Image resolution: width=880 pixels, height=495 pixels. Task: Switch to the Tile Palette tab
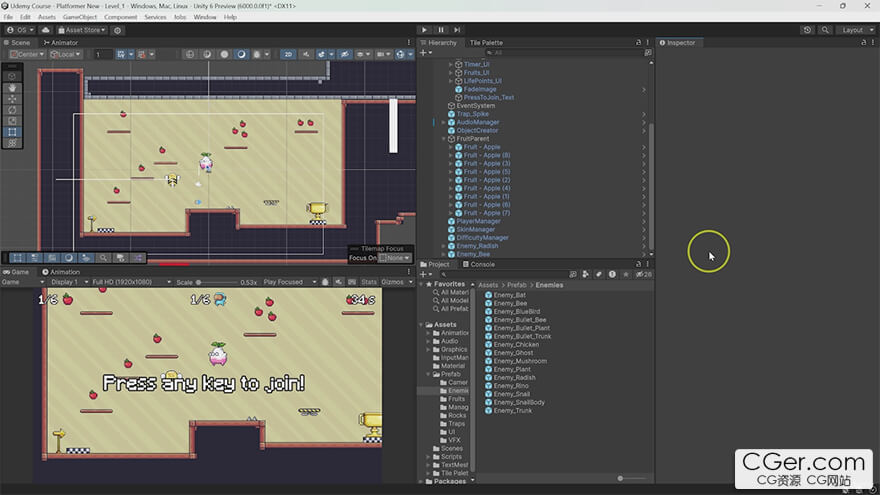pos(485,43)
